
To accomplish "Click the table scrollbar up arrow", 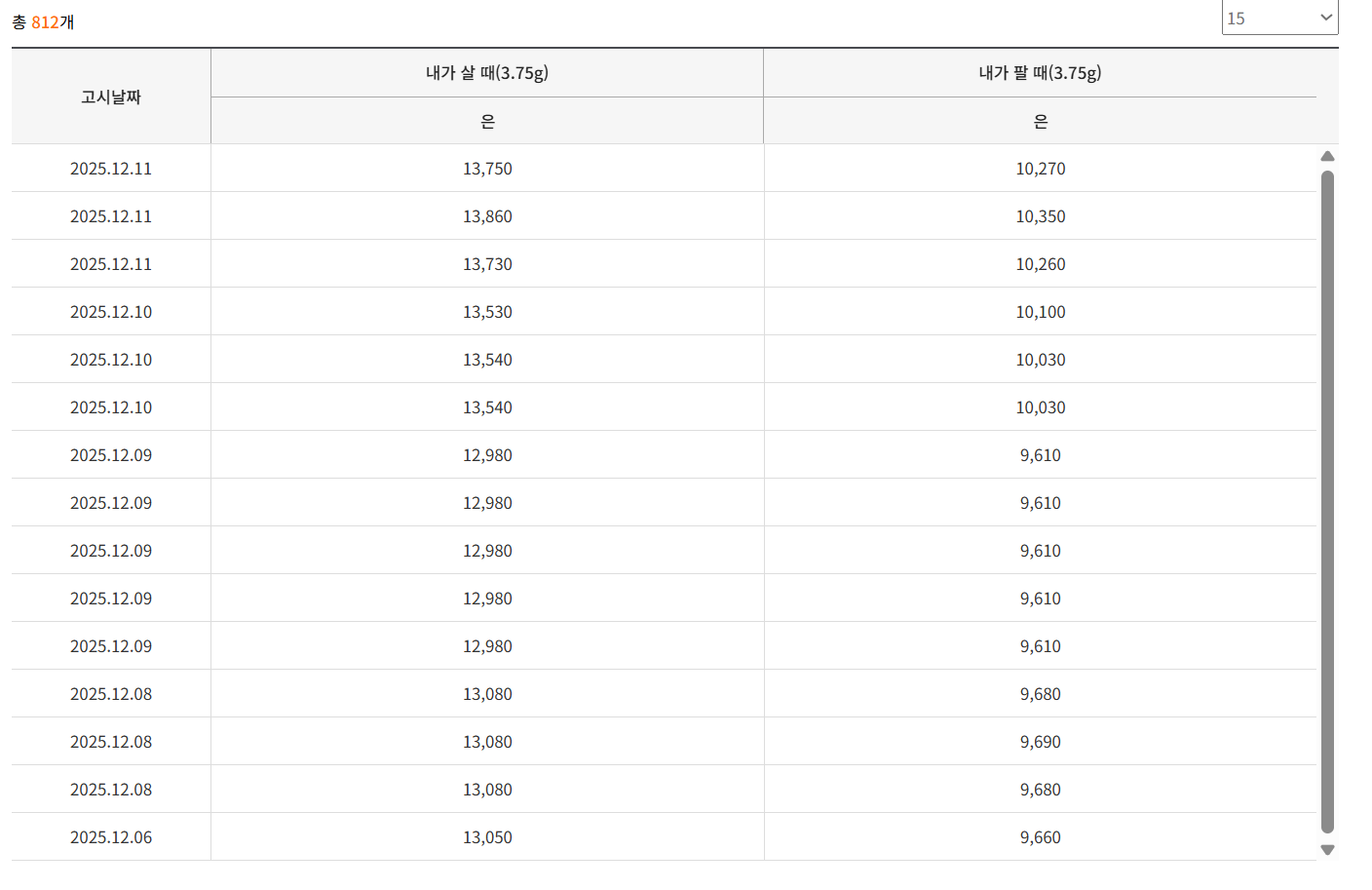I will 1327,156.
